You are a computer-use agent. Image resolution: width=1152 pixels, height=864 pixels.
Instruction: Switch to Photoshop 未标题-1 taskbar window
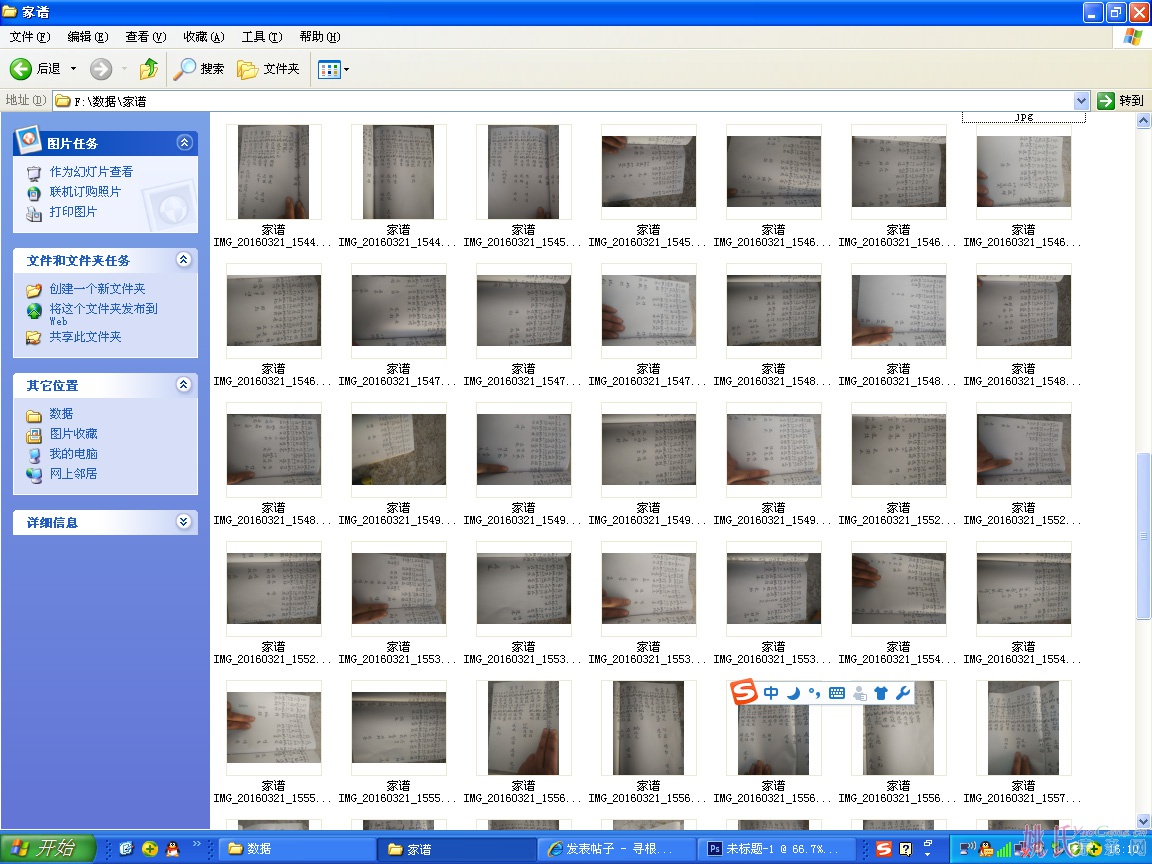coord(776,849)
